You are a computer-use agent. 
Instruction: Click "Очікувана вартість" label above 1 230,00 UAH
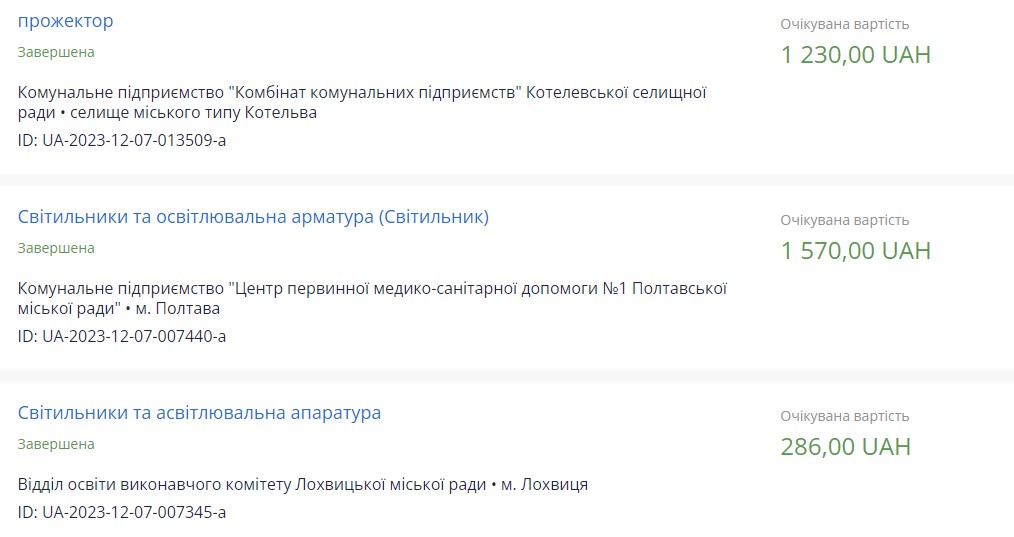(845, 24)
